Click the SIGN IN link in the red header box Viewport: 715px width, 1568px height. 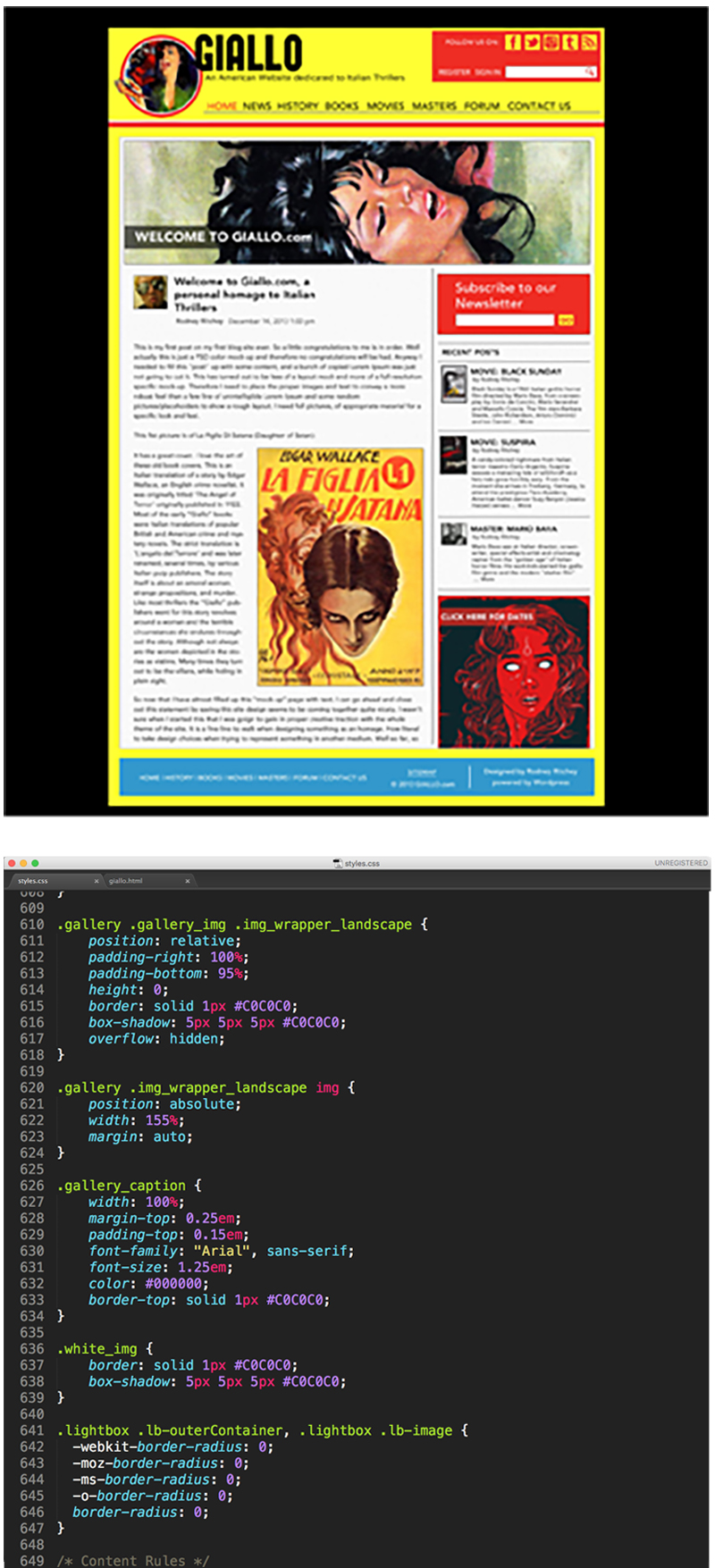(488, 71)
